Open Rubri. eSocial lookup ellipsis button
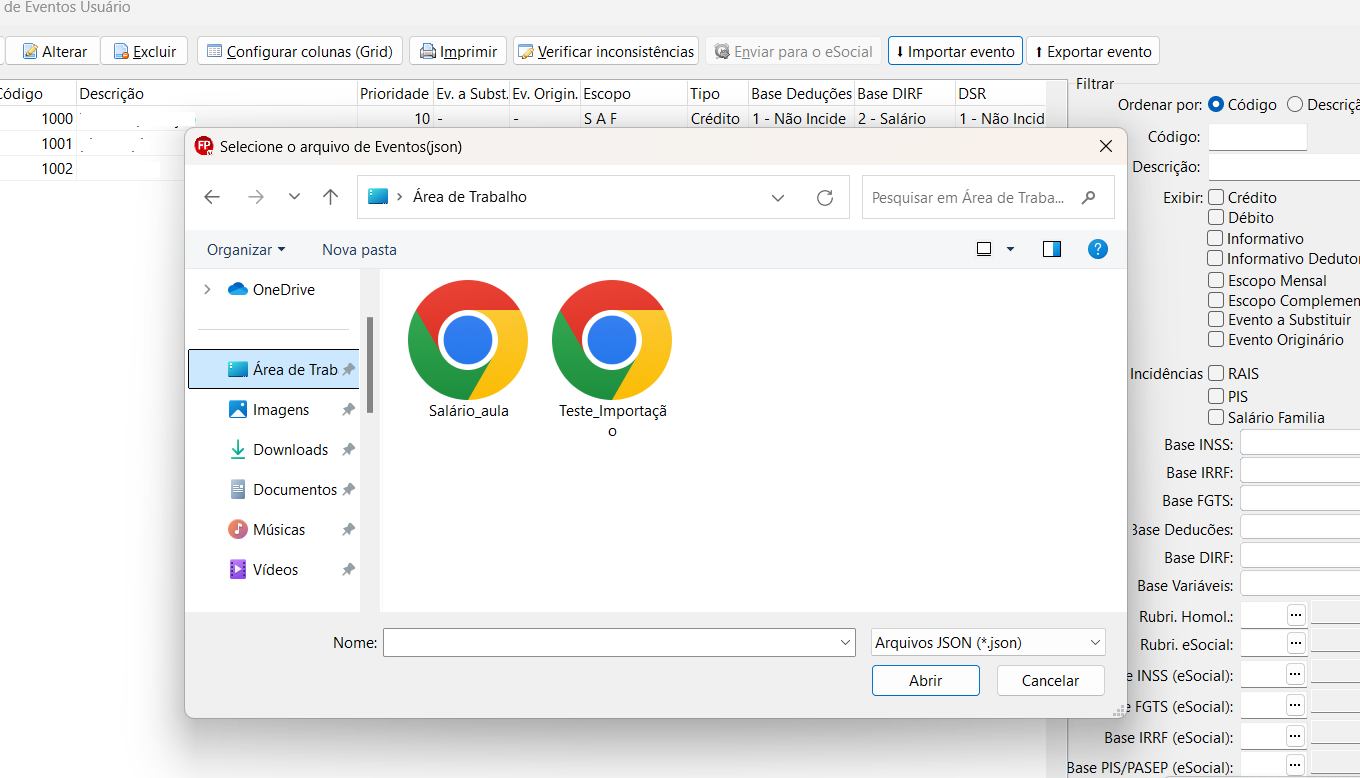The image size is (1360, 778). 1296,644
